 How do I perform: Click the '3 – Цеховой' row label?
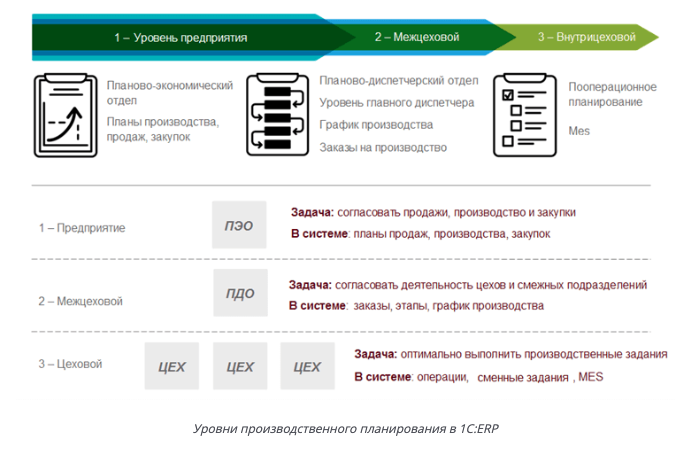pos(70,364)
